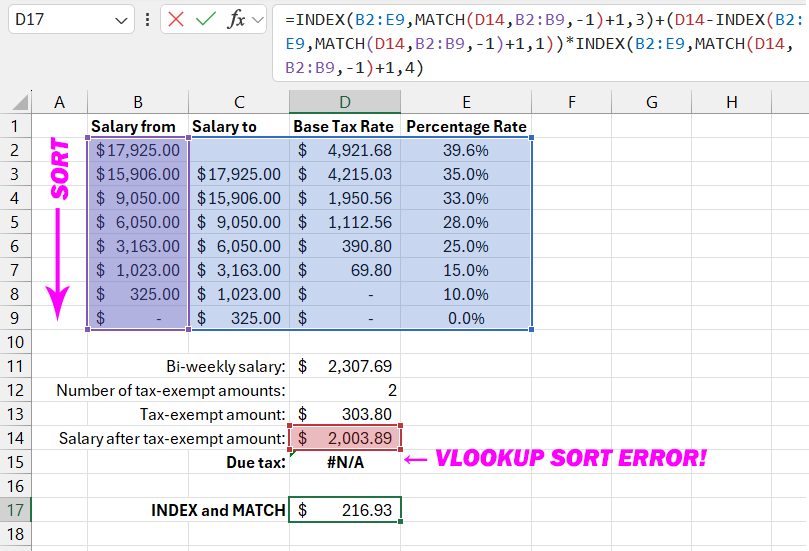Open the three-dot handle beside the Name Box
809x551 pixels.
point(148,20)
